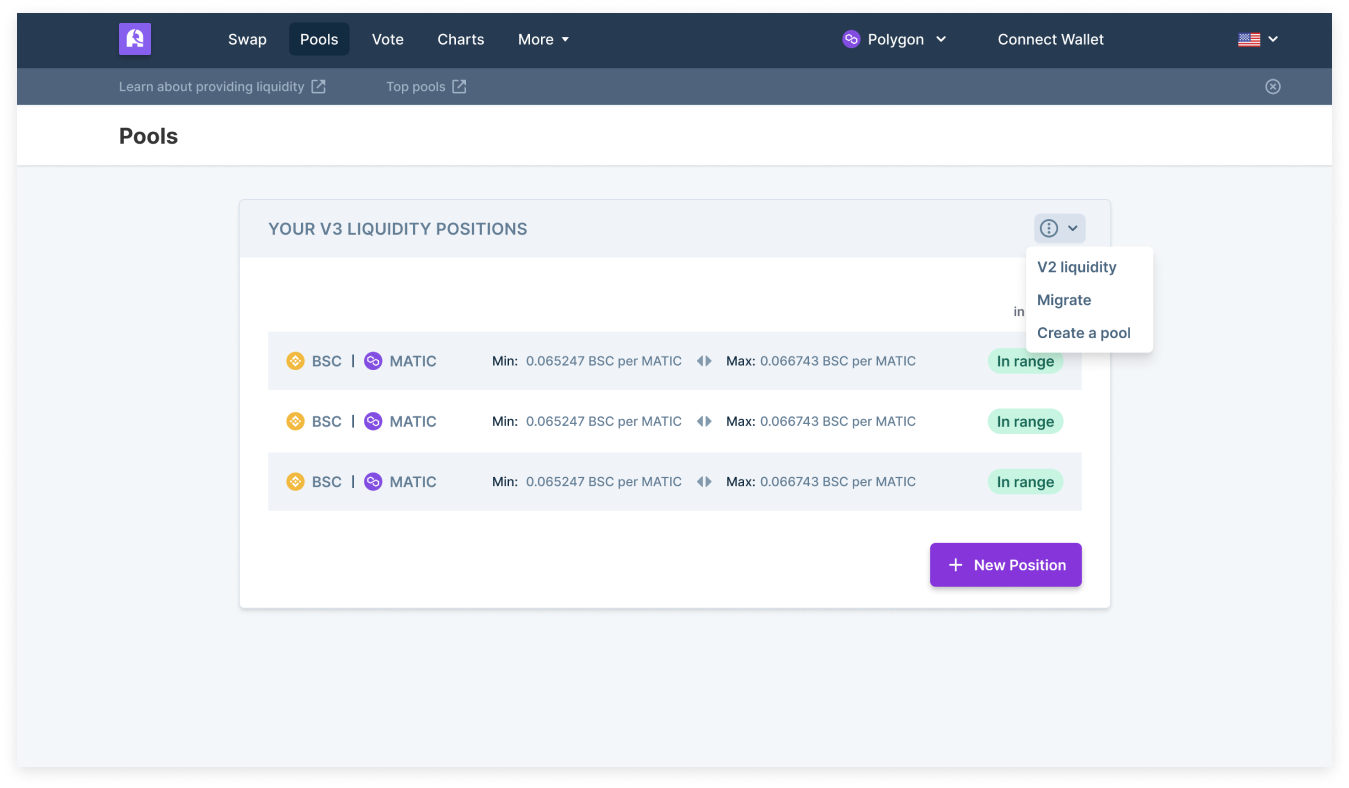Click swap arrows icon in second position row

(704, 421)
